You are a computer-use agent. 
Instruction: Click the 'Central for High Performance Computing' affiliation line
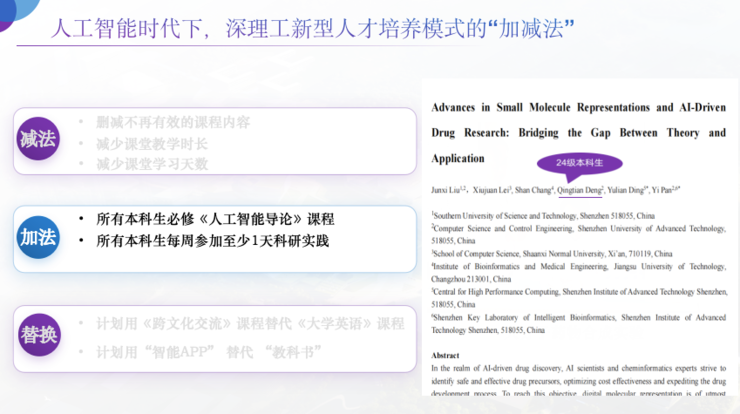tap(579, 292)
